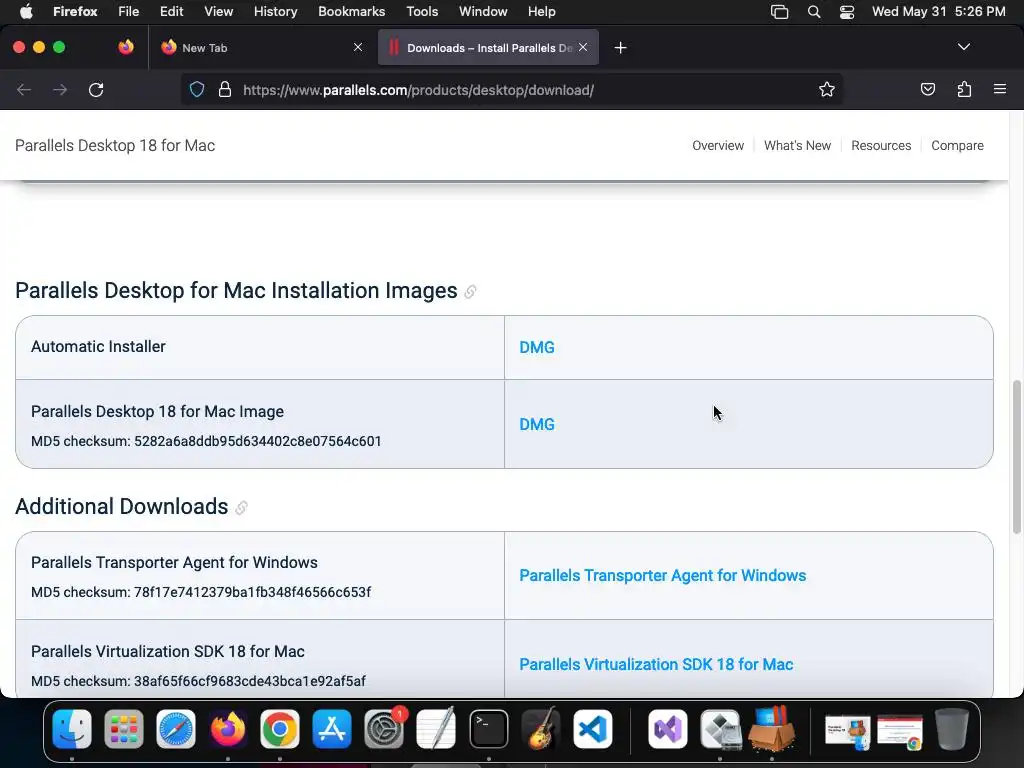Open the Extensions puzzle icon
The width and height of the screenshot is (1024, 768).
(964, 89)
